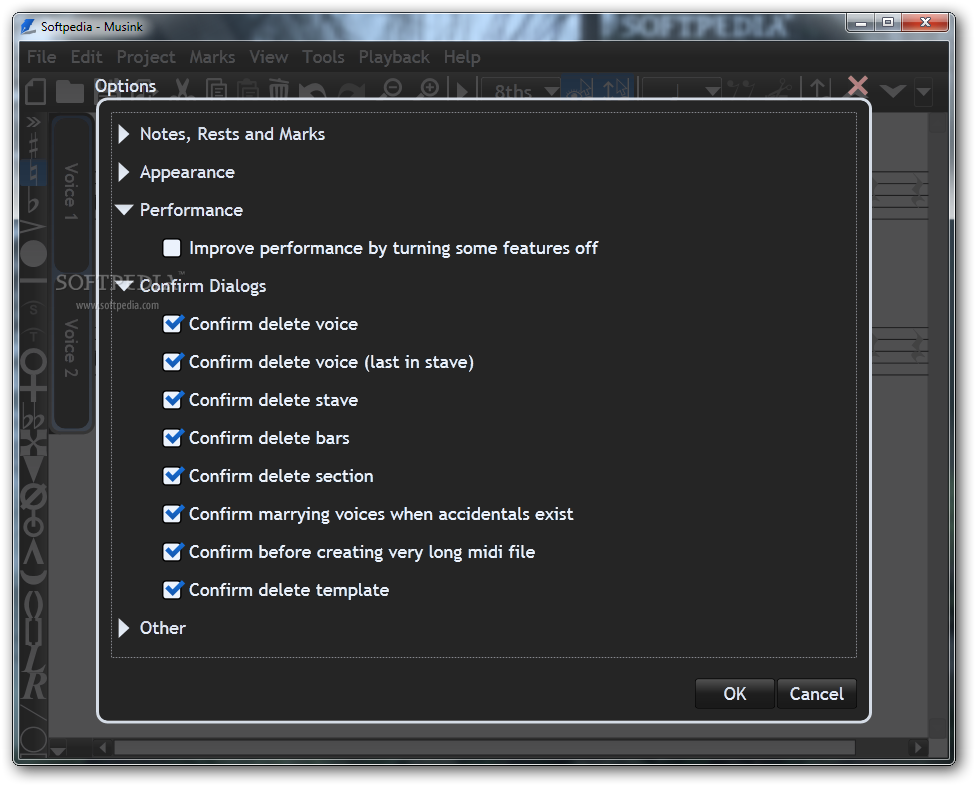Open the View menu
Viewport: 976px width, 786px height.
click(x=269, y=57)
